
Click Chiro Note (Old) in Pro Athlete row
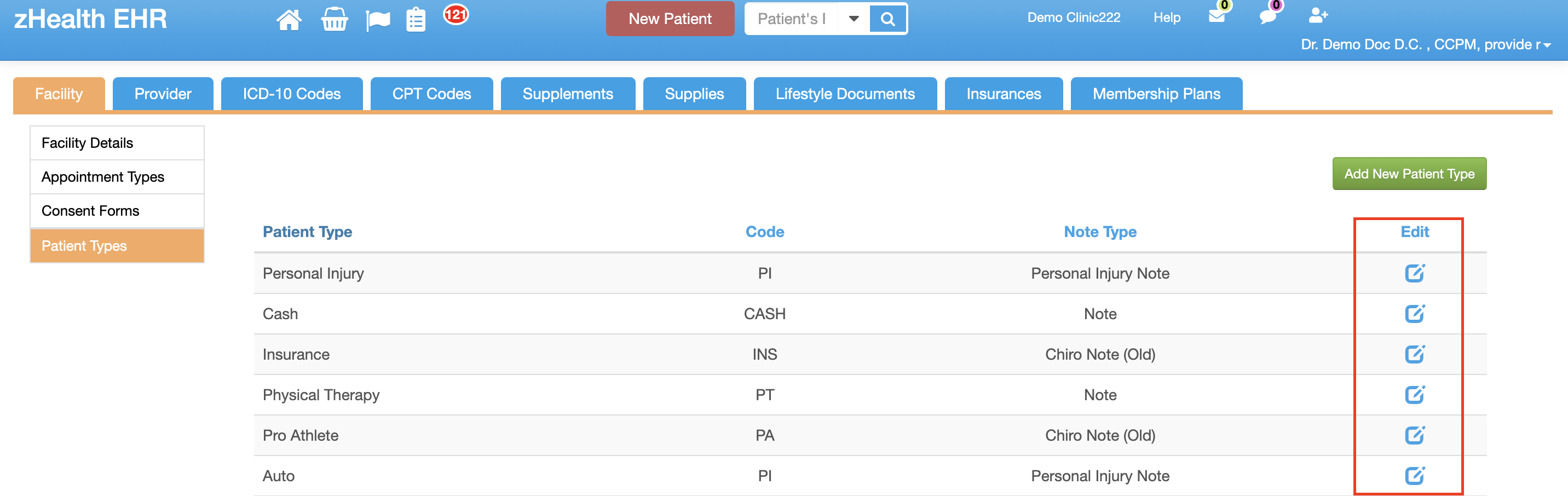pos(1100,435)
